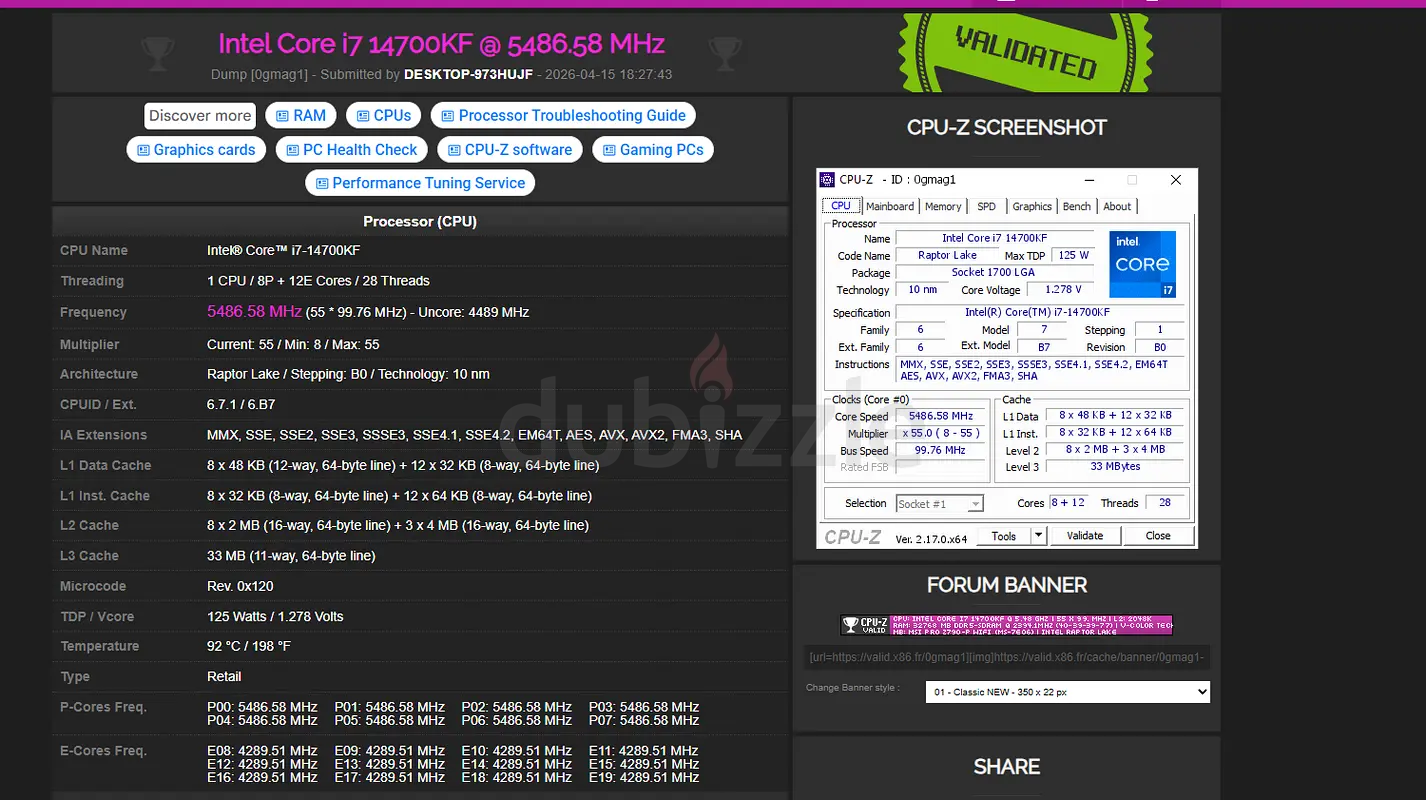Open the CPUs link
This screenshot has height=800, width=1426.
pyautogui.click(x=383, y=116)
